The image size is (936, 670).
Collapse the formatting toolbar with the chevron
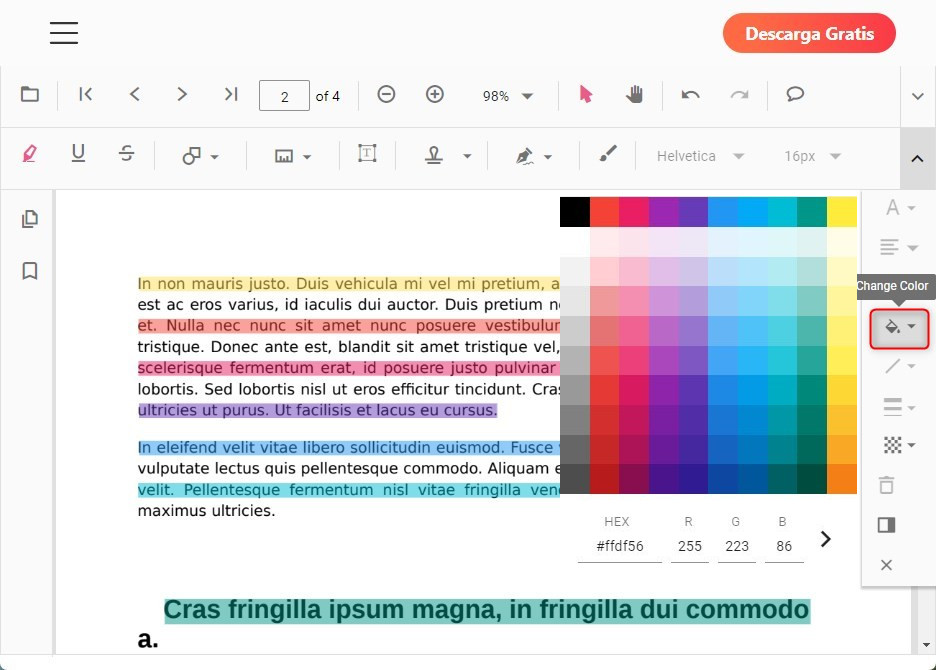tap(917, 158)
